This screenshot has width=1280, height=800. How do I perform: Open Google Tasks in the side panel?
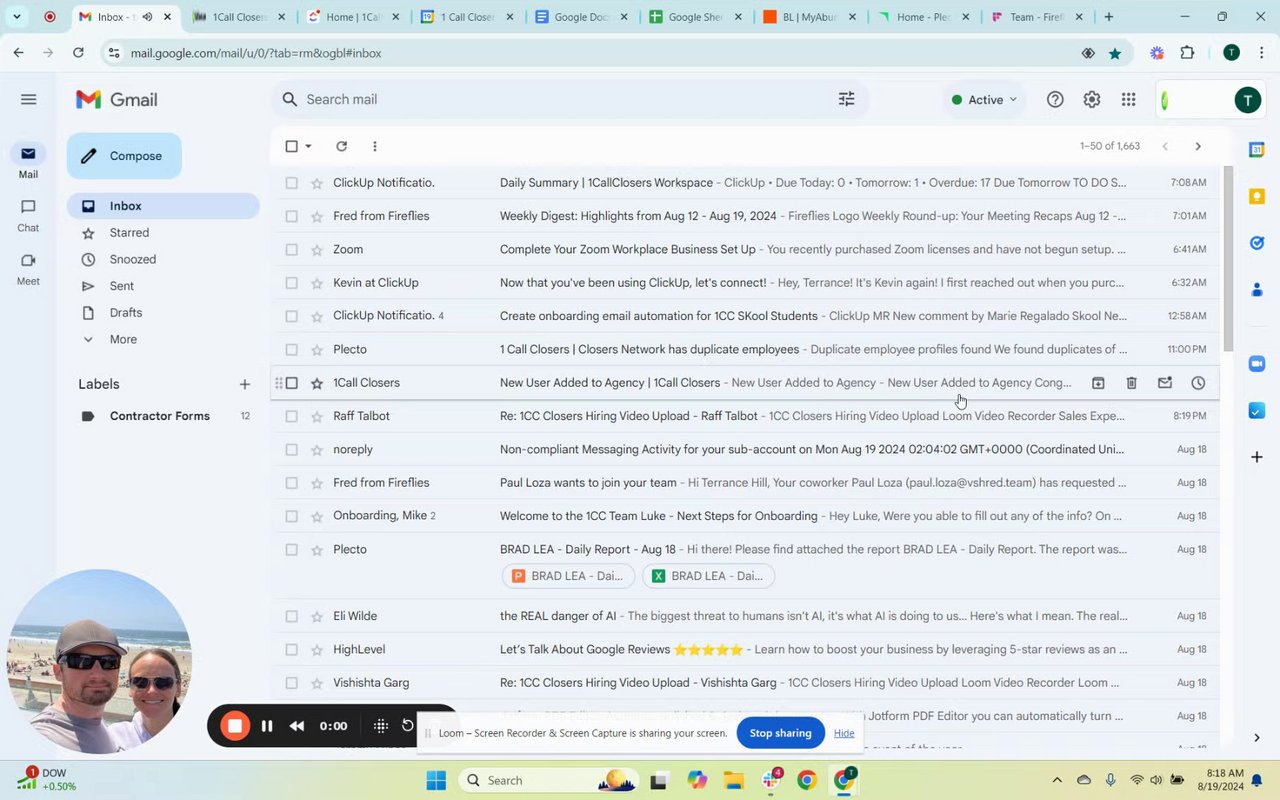[1257, 243]
